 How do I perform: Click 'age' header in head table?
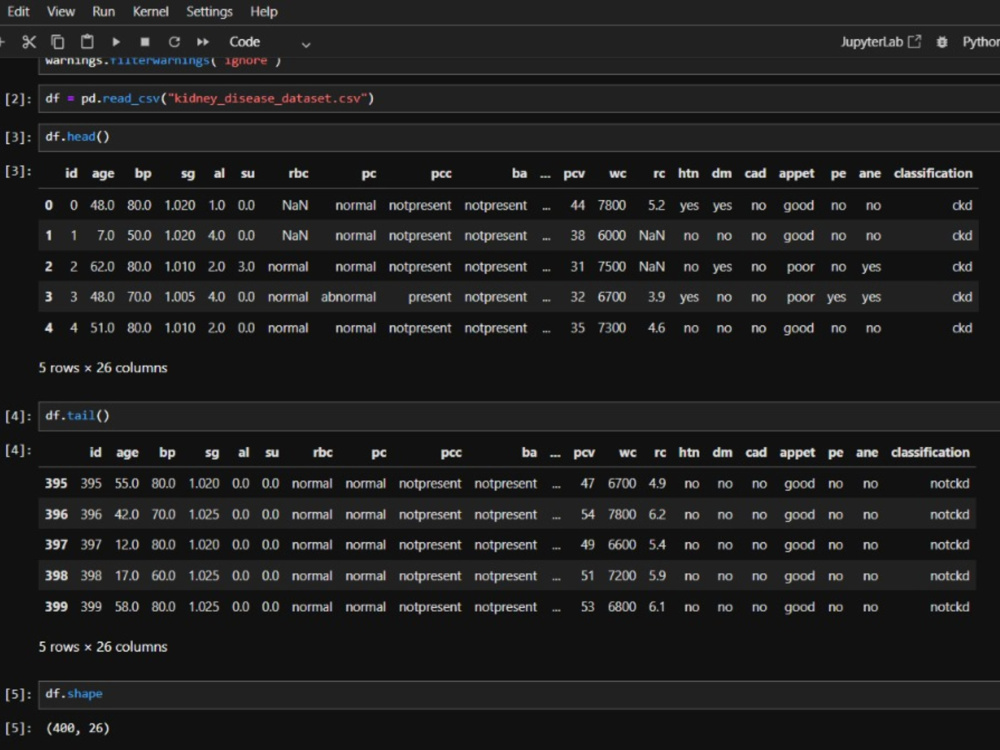tap(103, 173)
